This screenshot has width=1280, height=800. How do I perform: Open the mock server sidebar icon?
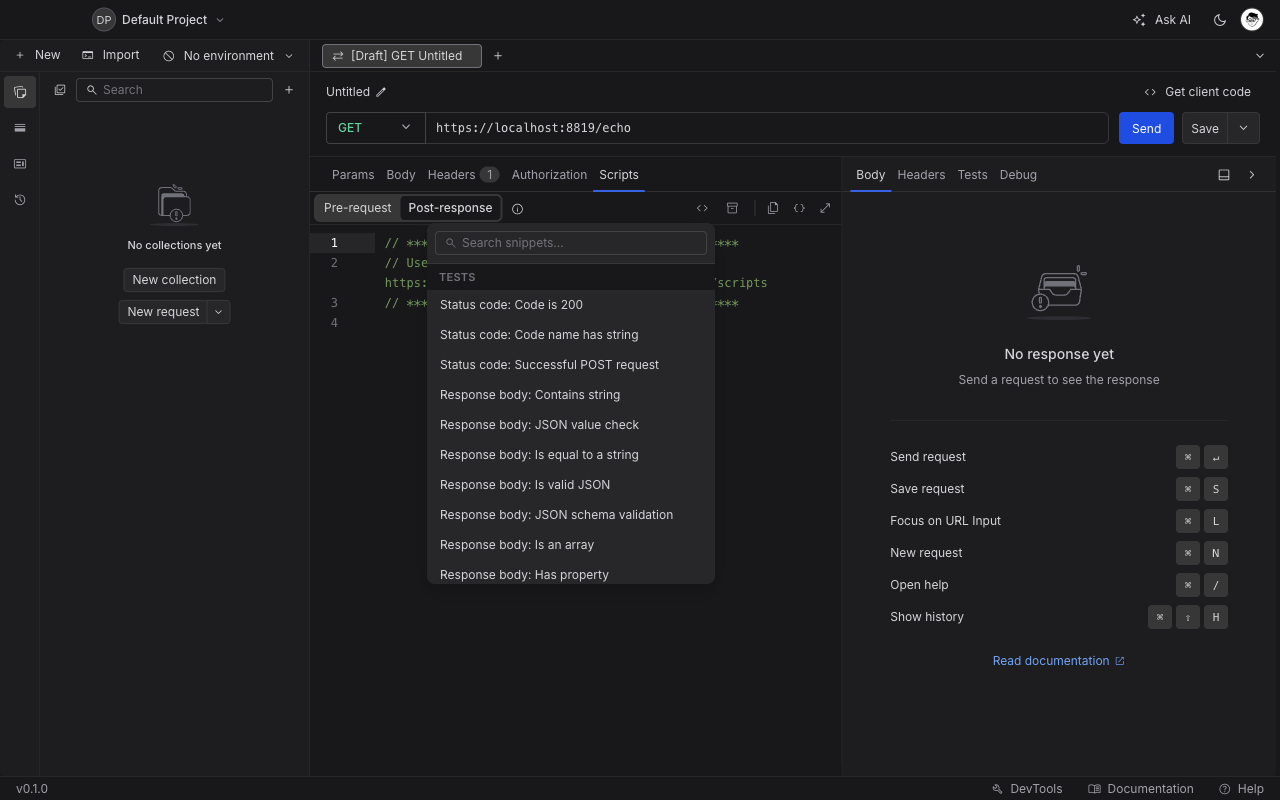[x=20, y=164]
